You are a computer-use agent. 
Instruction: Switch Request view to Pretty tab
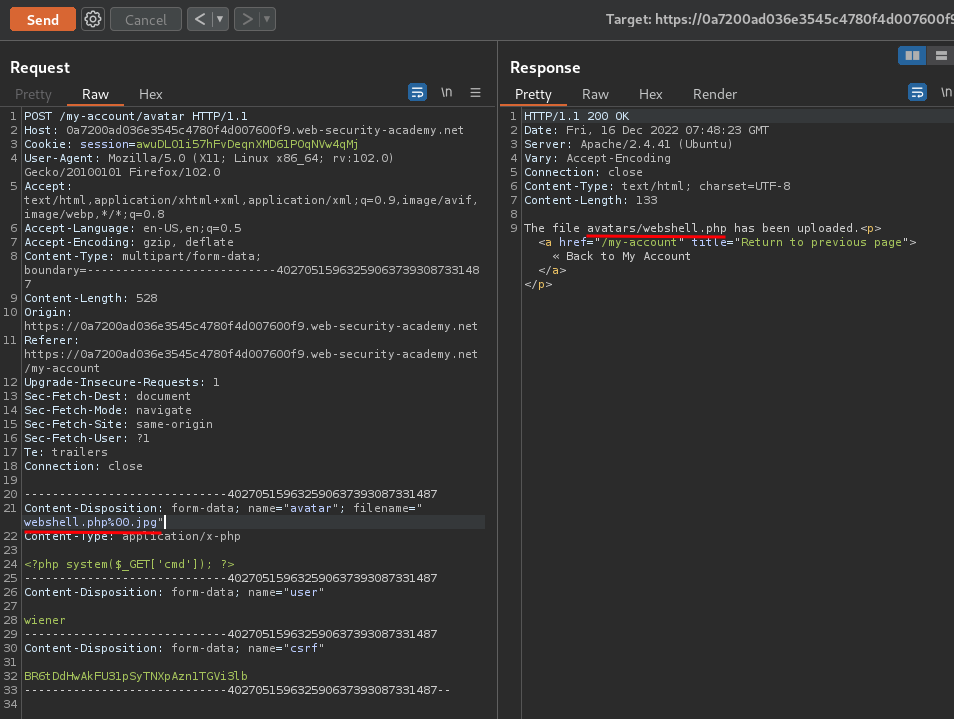pyautogui.click(x=33, y=94)
